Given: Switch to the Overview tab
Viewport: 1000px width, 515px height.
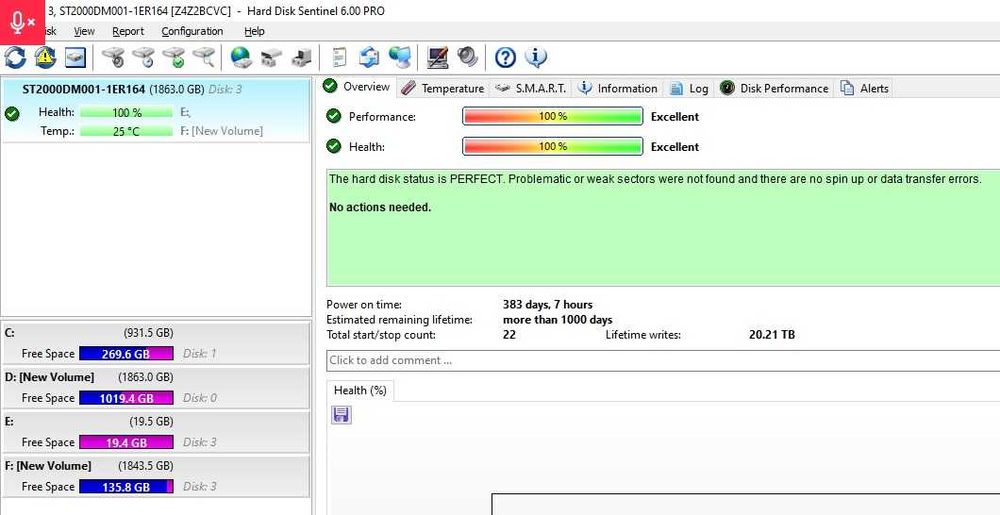Looking at the screenshot, I should (x=357, y=87).
